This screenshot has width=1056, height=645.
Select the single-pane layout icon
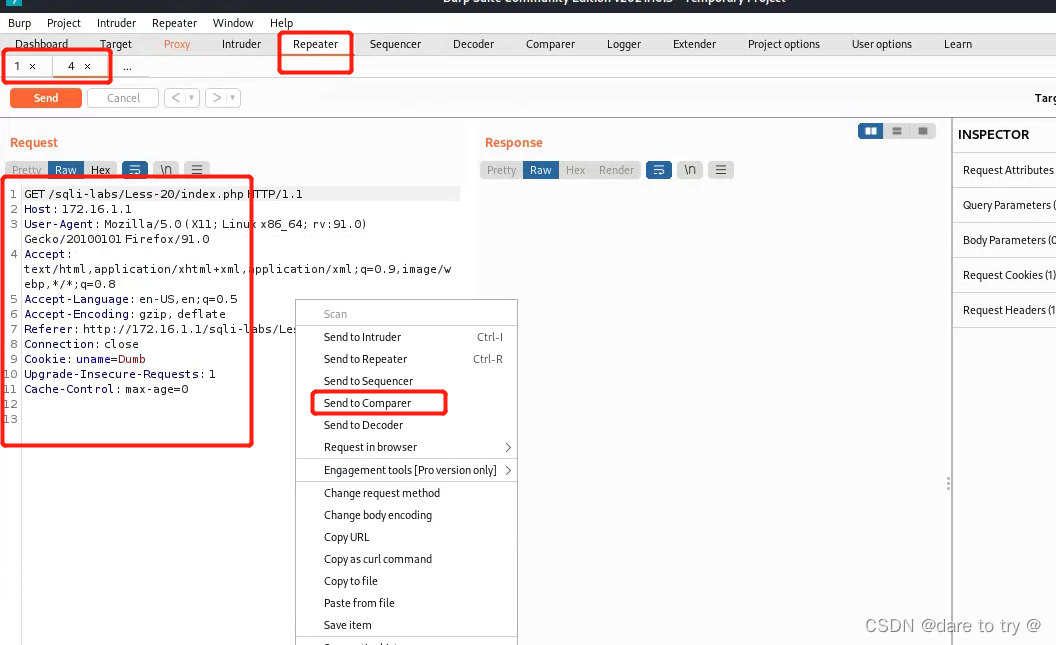(923, 131)
